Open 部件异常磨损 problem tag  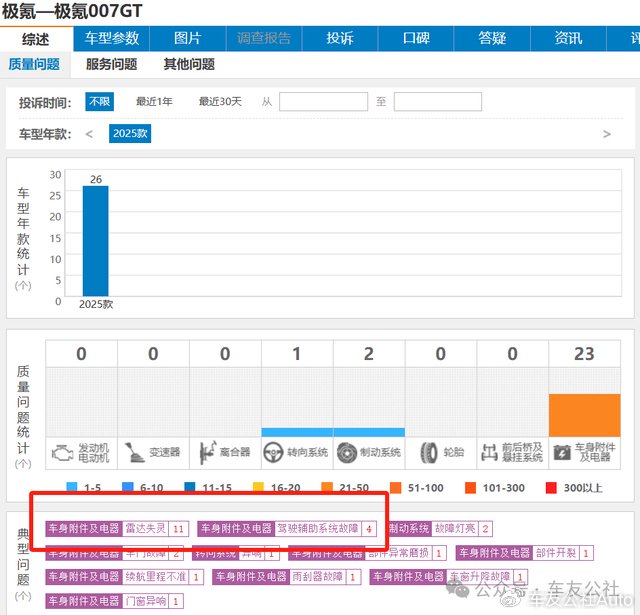click(x=367, y=554)
